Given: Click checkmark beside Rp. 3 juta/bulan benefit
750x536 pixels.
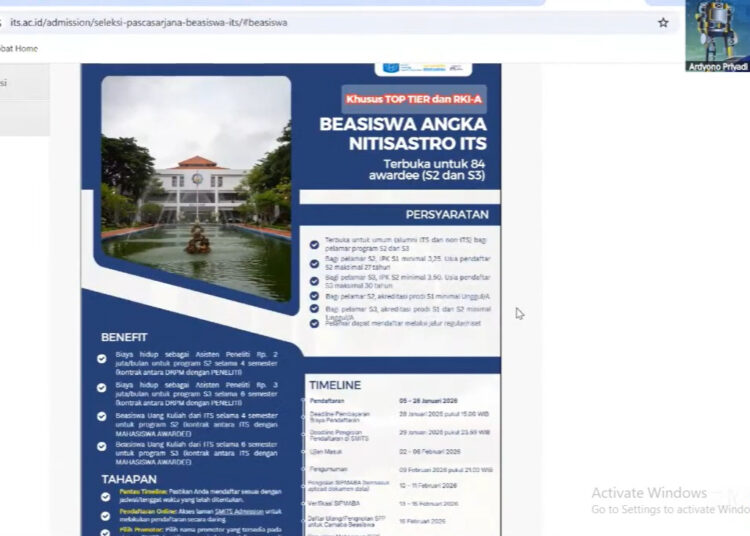Looking at the screenshot, I should click(101, 388).
